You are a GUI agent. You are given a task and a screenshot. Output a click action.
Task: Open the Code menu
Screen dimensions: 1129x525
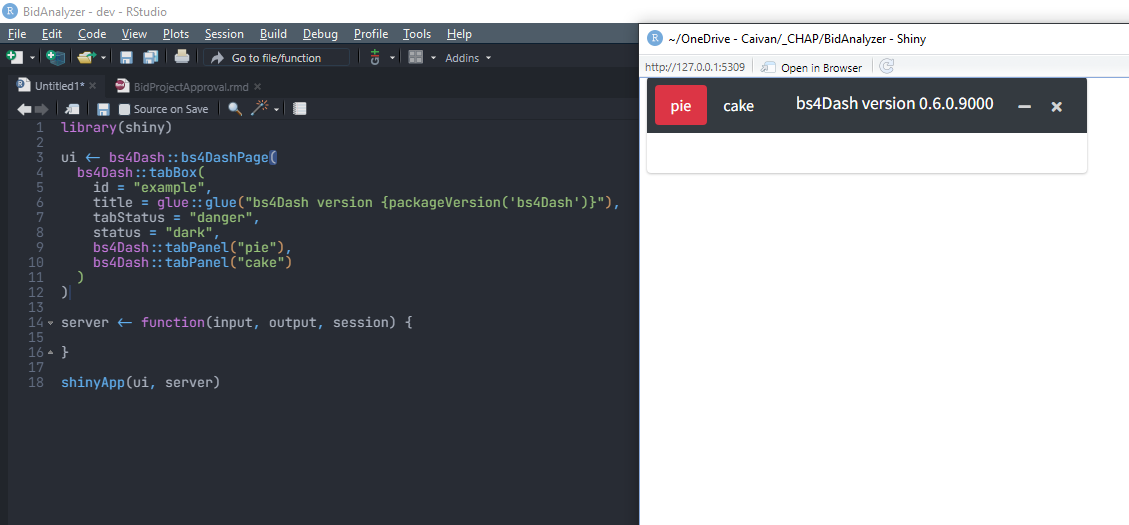[x=92, y=34]
